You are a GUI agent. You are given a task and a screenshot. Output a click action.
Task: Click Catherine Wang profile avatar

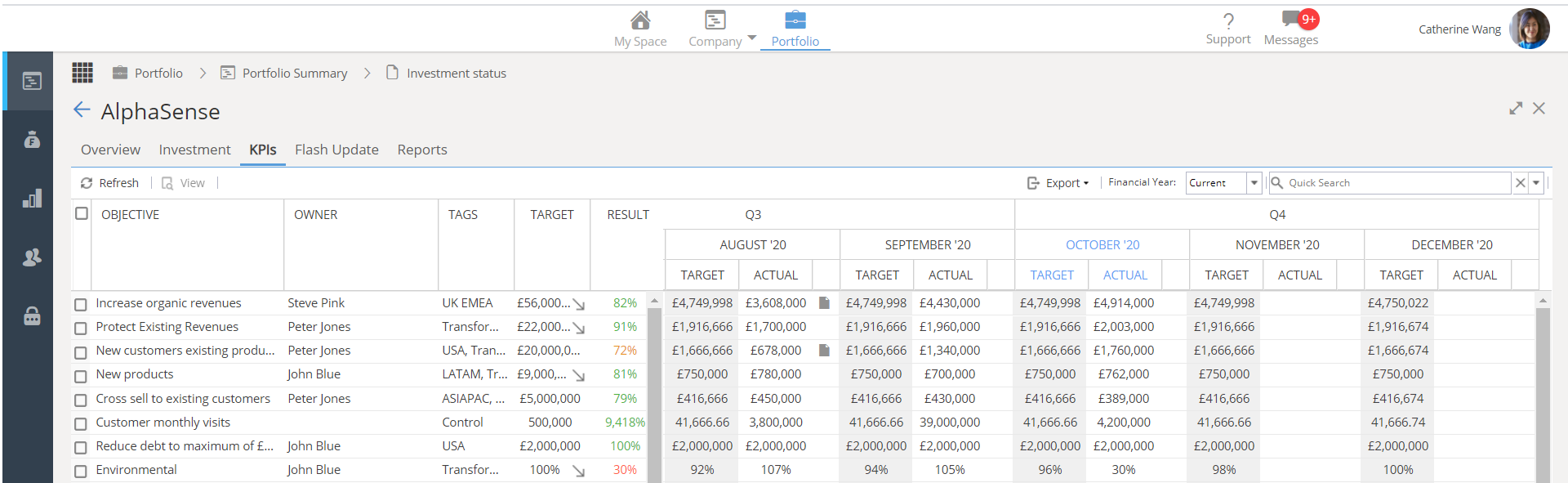point(1530,29)
